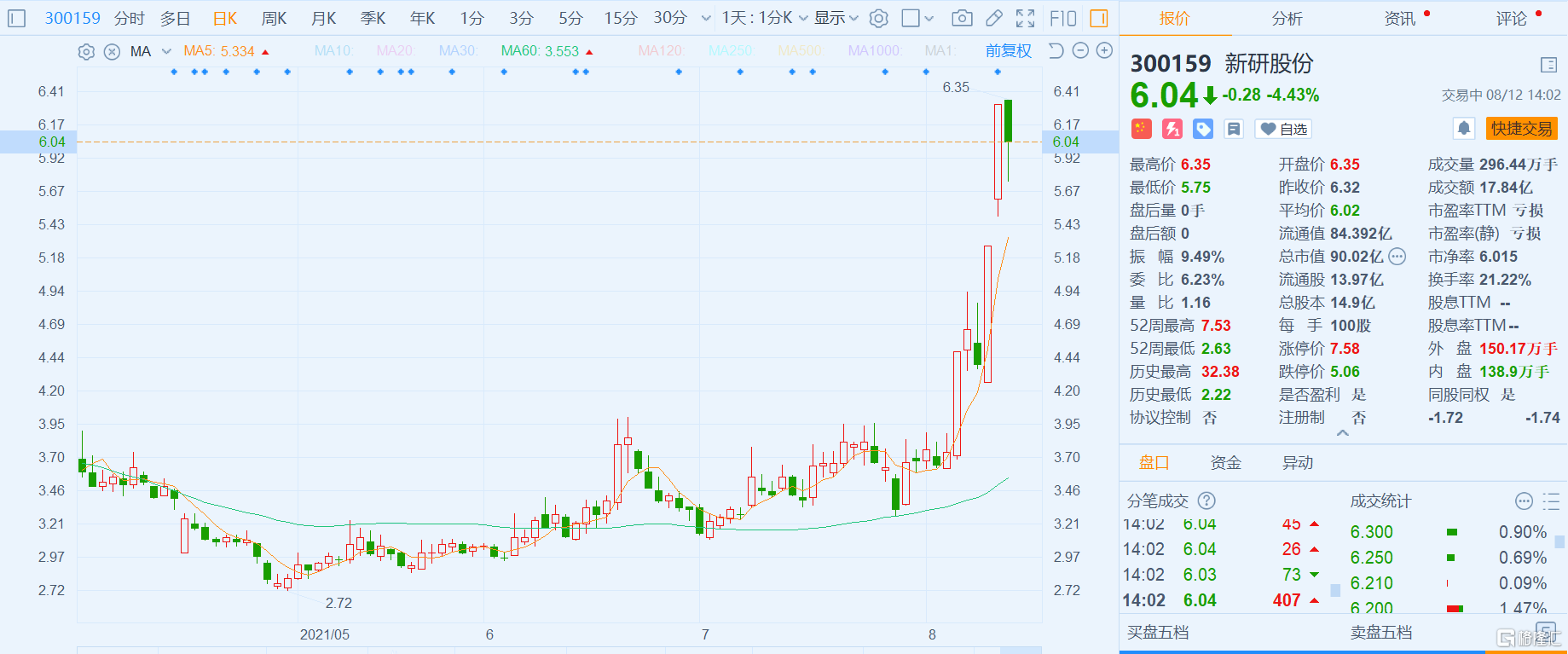The width and height of the screenshot is (1568, 654).
Task: Toggle MA60 line visibility
Action: (x=540, y=51)
